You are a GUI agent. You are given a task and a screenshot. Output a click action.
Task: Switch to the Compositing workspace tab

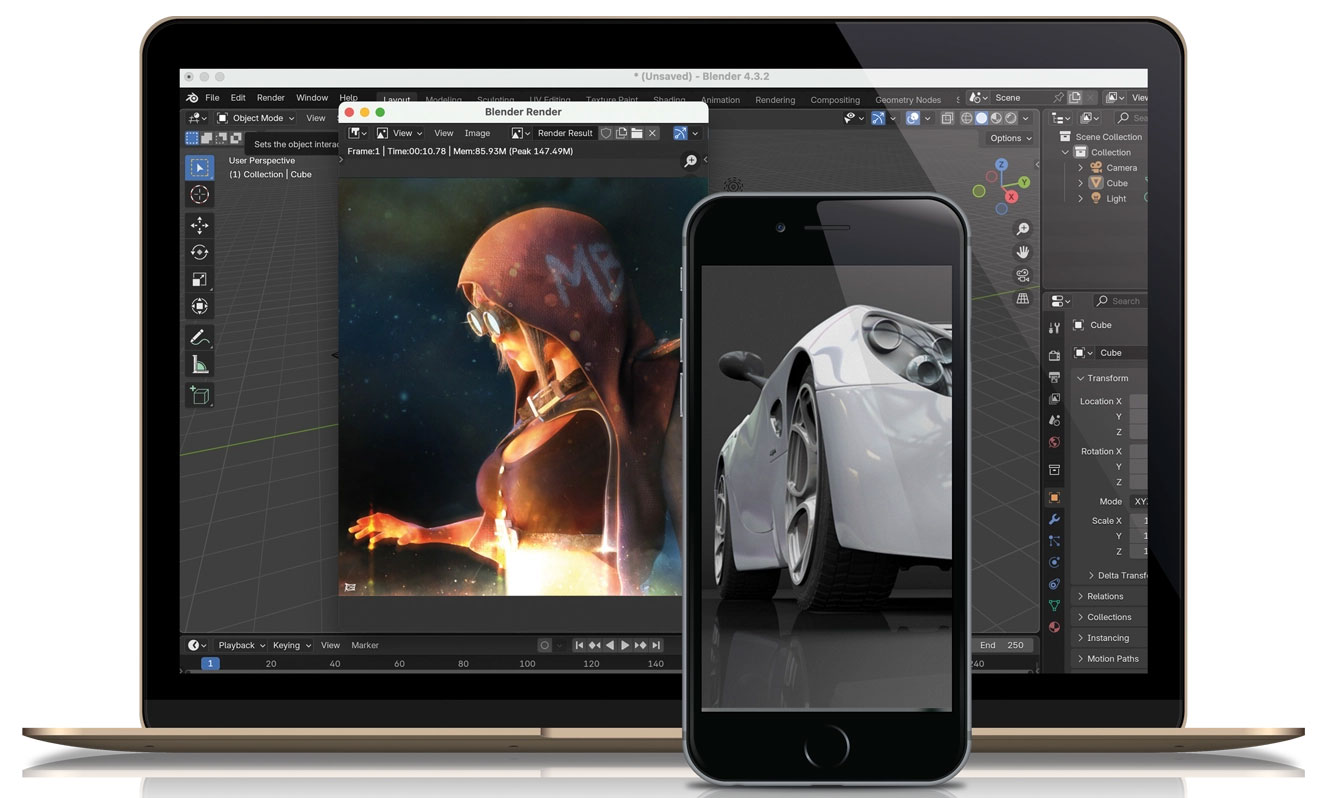point(835,100)
